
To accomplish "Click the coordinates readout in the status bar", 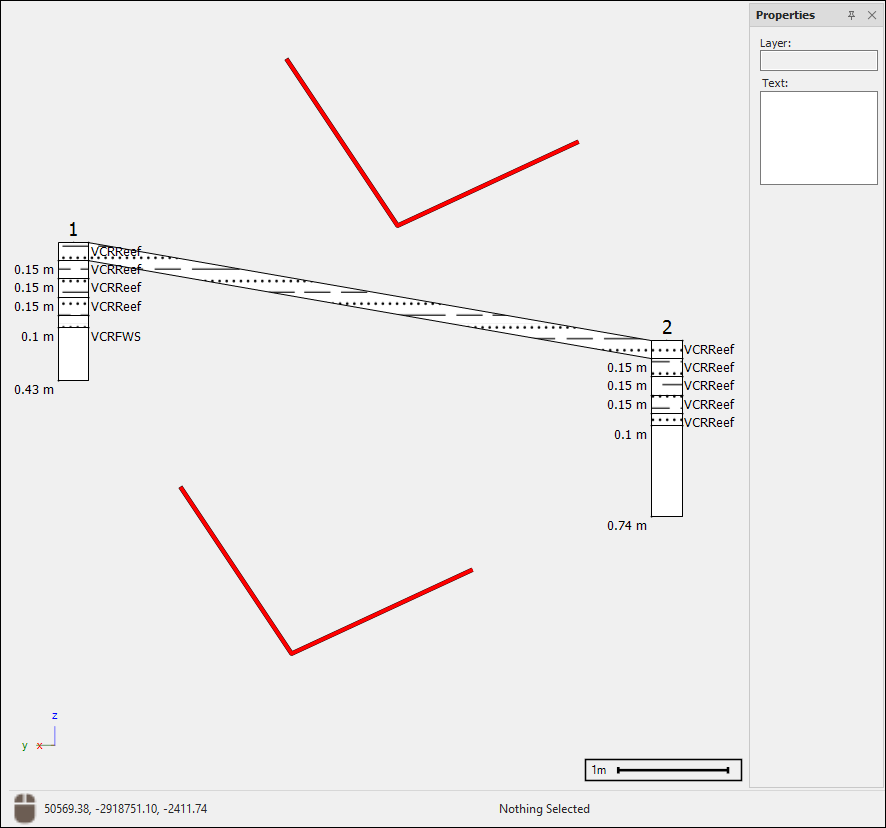I will [126, 809].
